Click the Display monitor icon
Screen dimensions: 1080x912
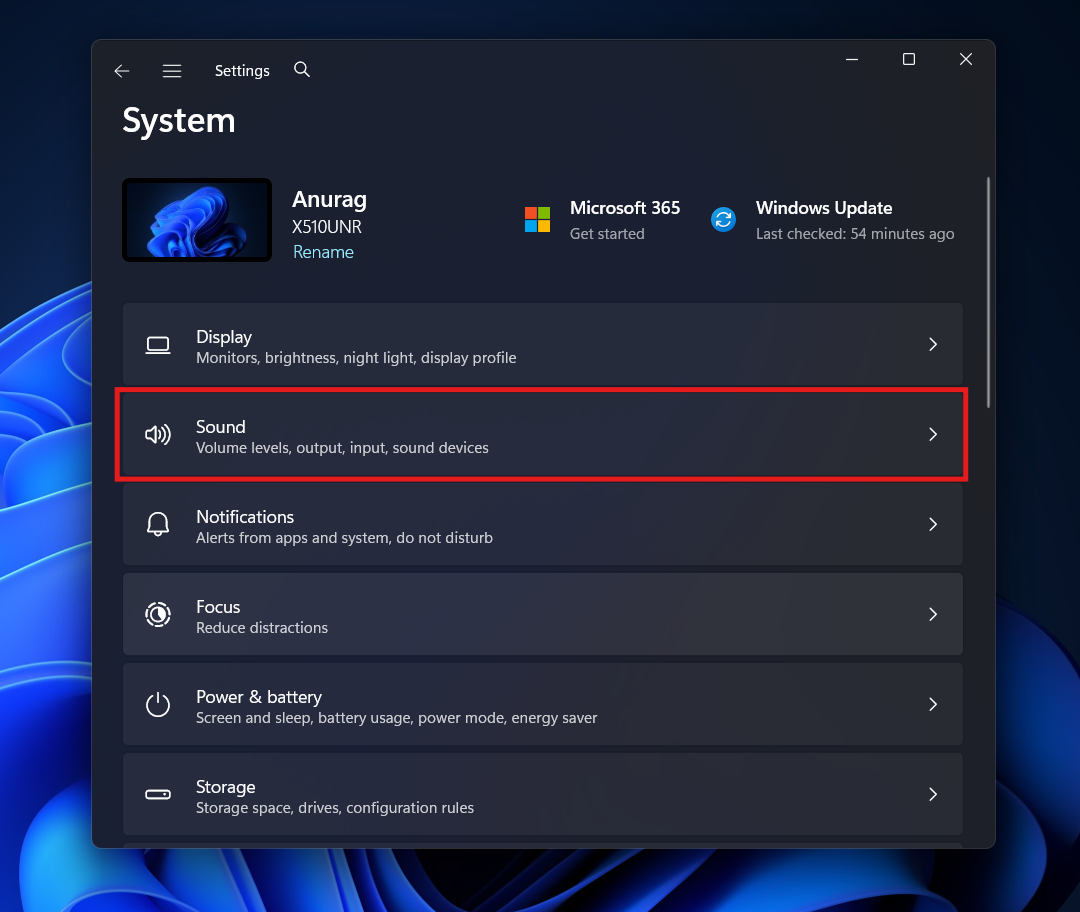[158, 344]
